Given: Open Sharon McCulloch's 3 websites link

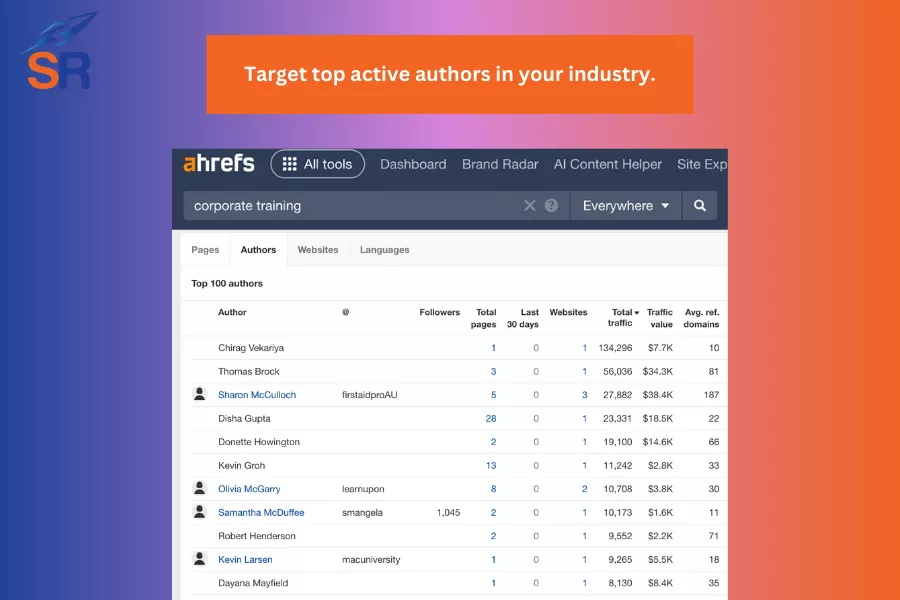Looking at the screenshot, I should tap(584, 395).
